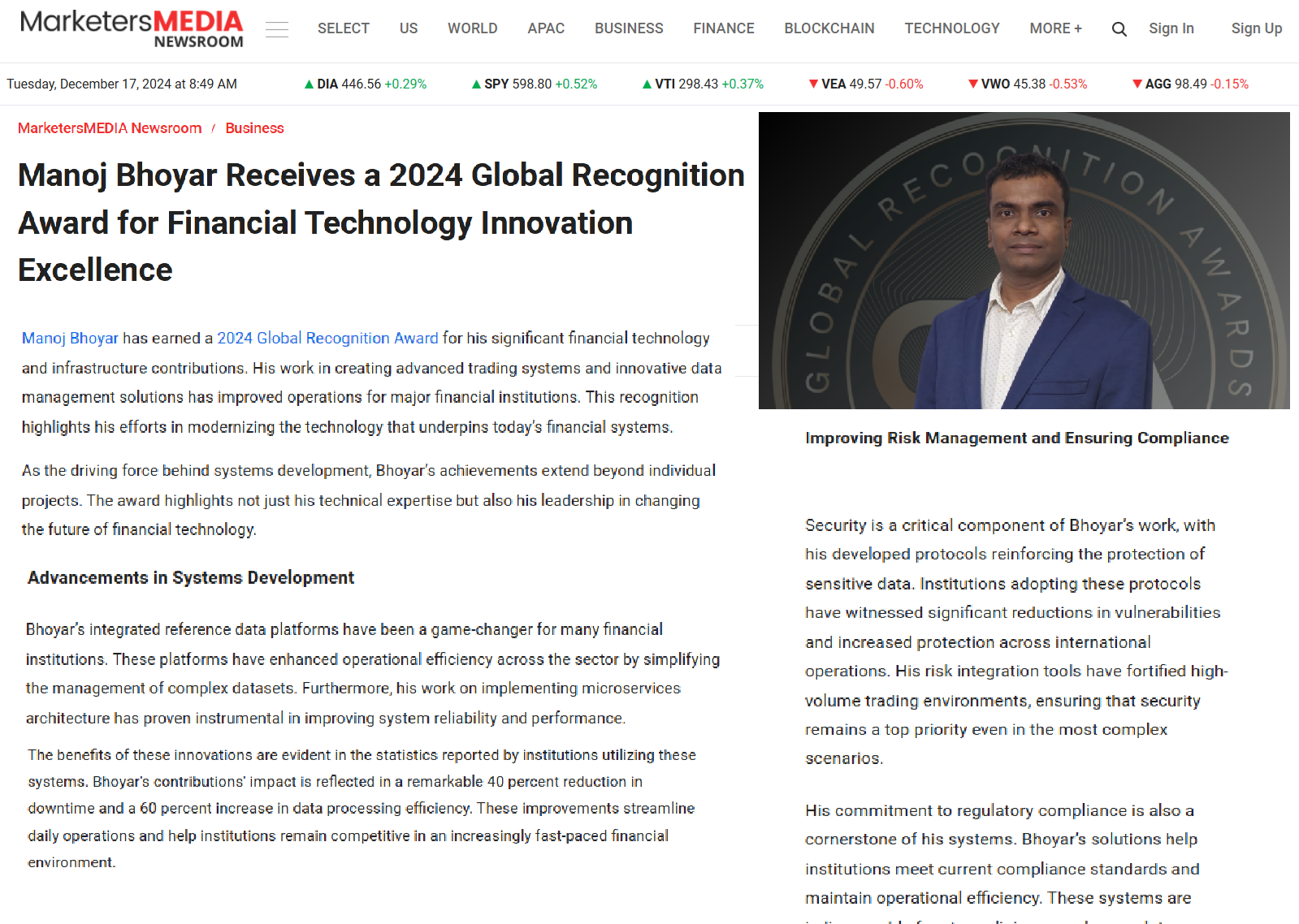Open the 2024 Global Recognition Award link
The image size is (1299, 924).
[327, 339]
